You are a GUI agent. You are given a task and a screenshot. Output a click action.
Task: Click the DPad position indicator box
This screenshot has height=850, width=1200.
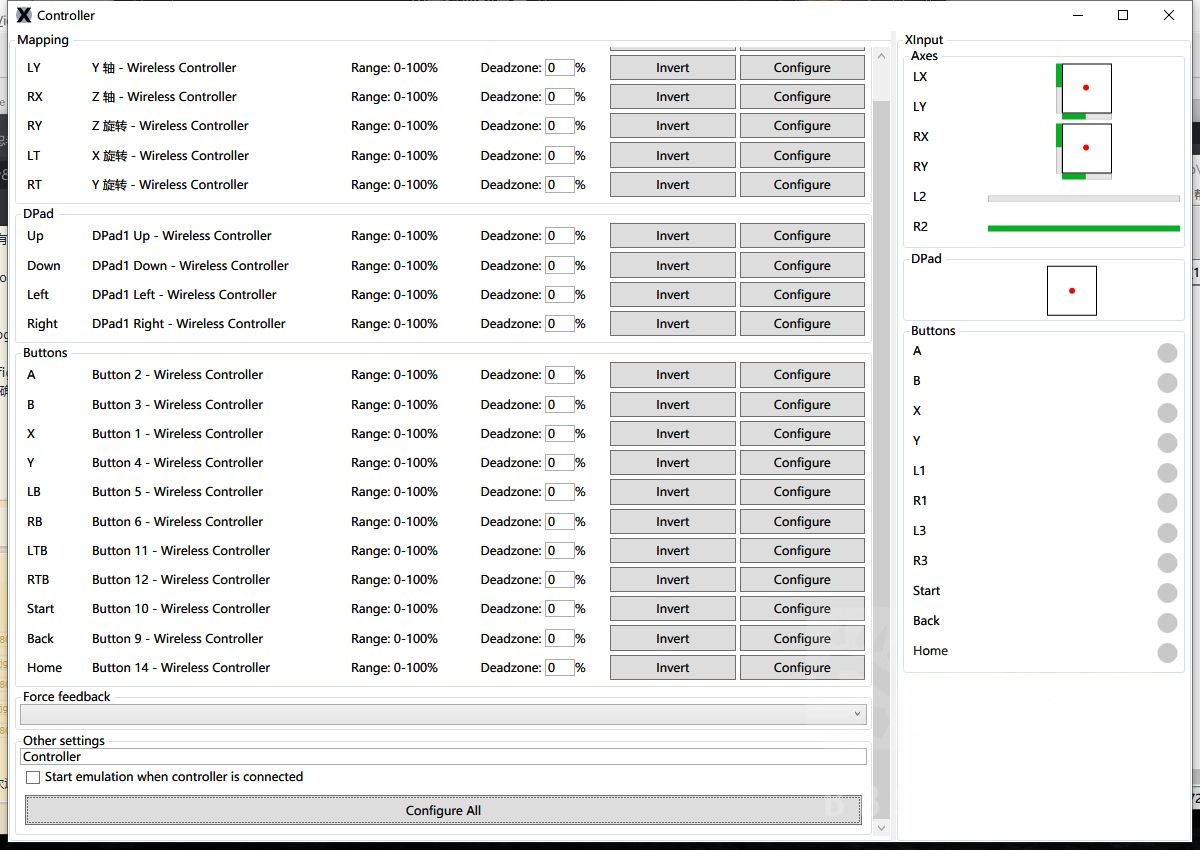tap(1072, 291)
